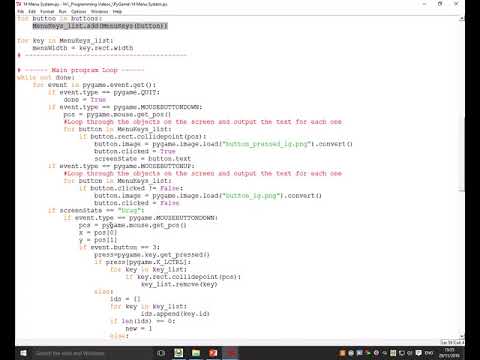Click the 'press=pygame.key.get_pressed()' line
This screenshot has width=480, height=360.
coord(152,255)
